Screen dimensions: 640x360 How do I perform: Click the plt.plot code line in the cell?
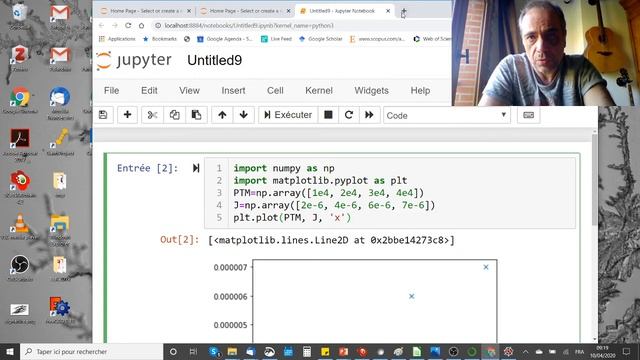click(x=292, y=218)
